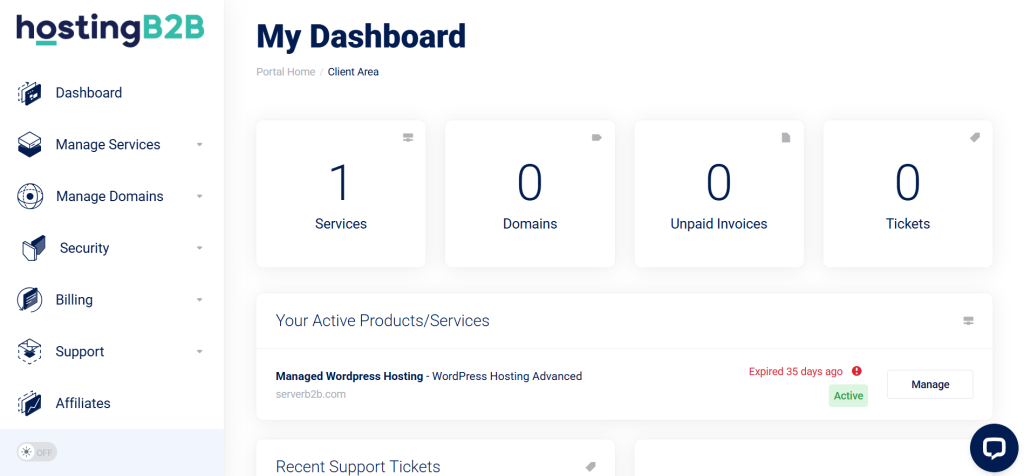Click tag icon on Domains card
This screenshot has height=476, width=1024.
click(x=597, y=138)
